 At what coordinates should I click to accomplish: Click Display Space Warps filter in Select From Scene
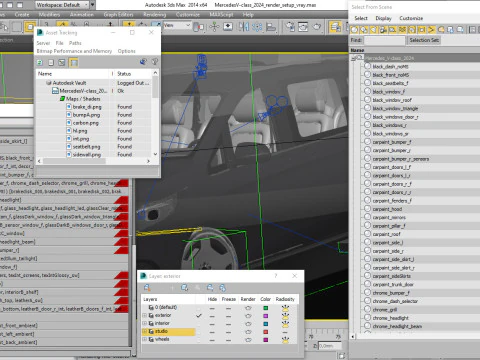pos(403,30)
